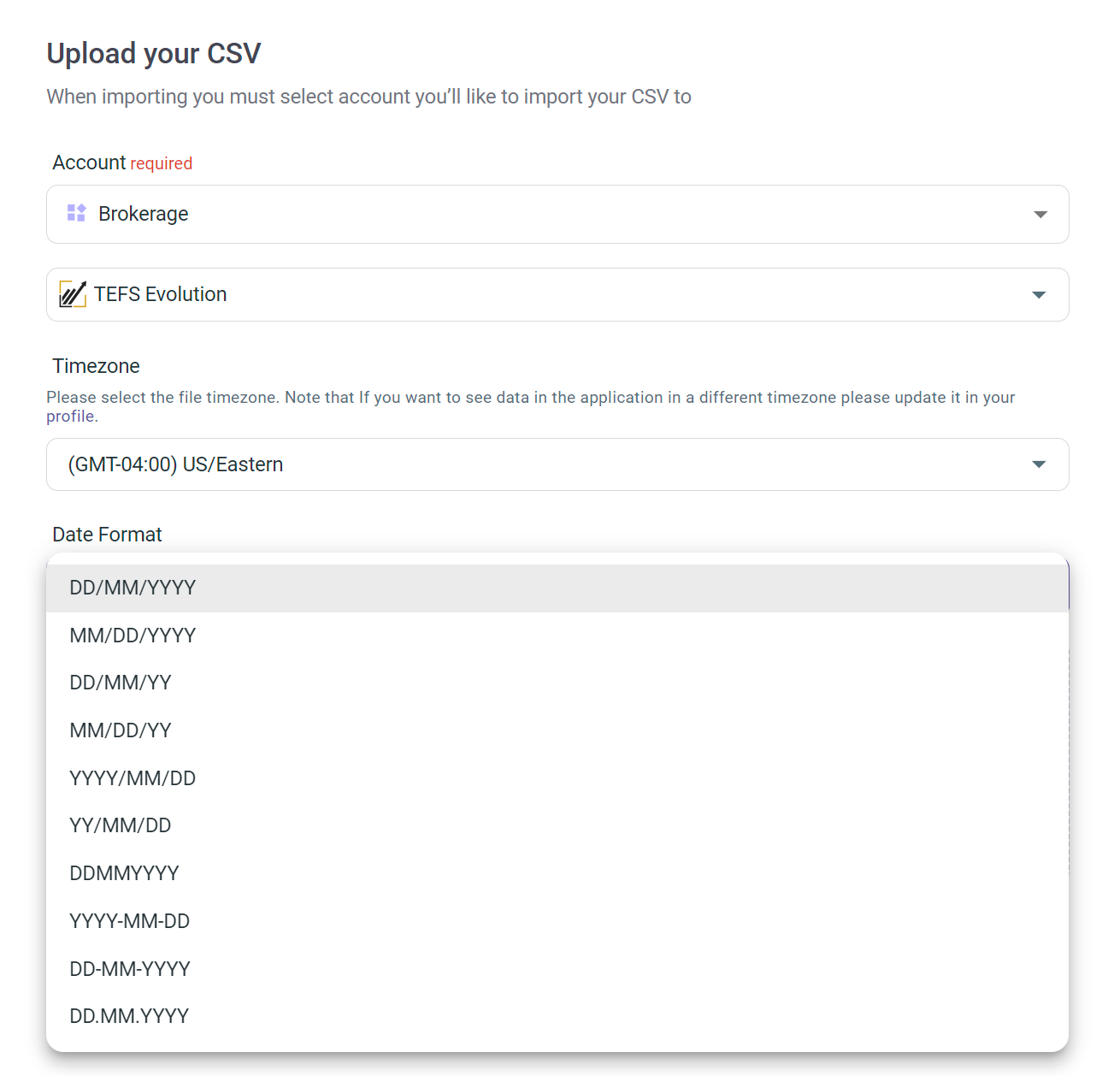1120x1076 pixels.
Task: Open the TEFS Evolution dropdown arrow
Action: click(1038, 294)
